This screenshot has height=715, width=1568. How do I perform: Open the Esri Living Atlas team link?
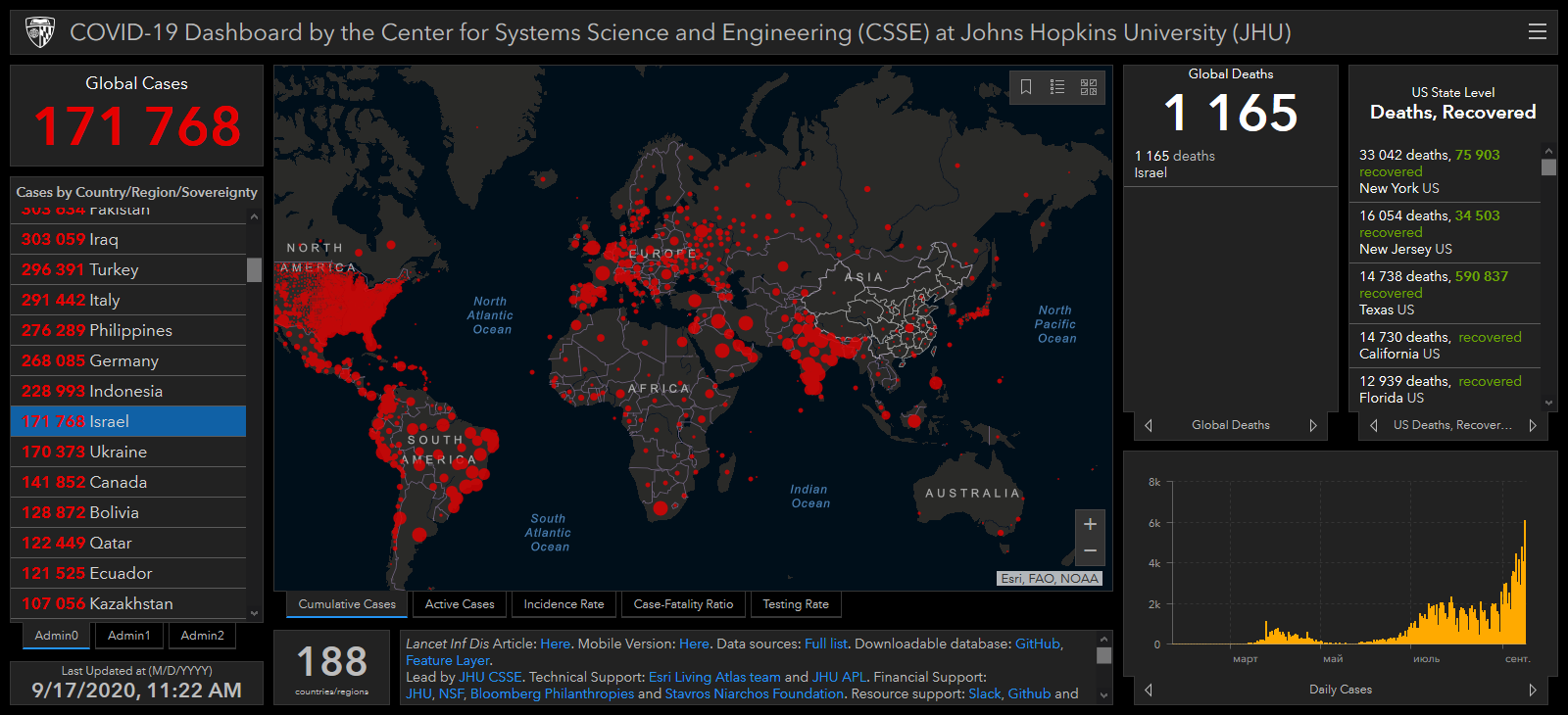pos(714,677)
